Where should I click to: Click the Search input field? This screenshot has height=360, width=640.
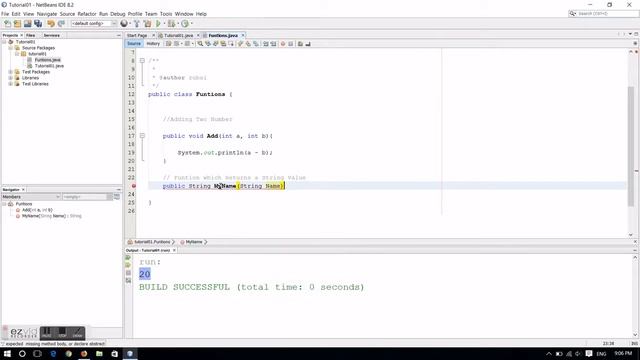607,13
